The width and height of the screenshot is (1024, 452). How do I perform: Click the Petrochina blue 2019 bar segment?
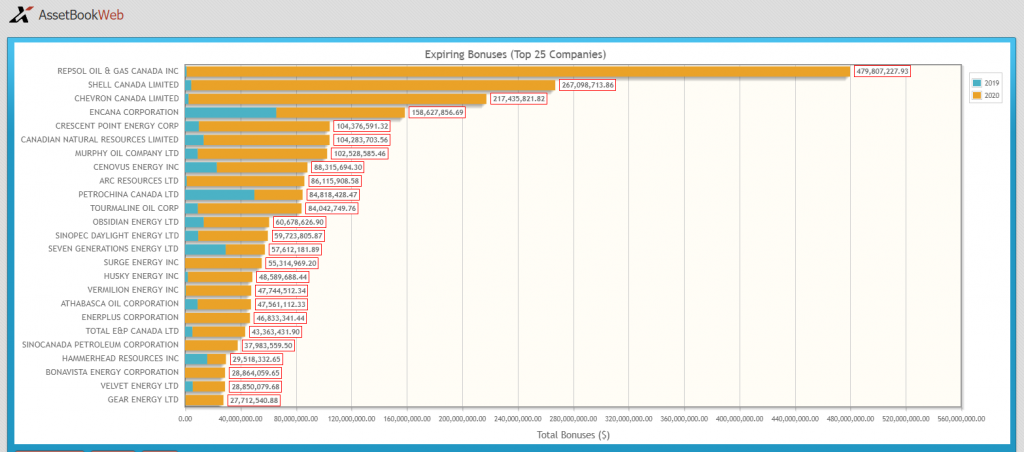point(220,195)
